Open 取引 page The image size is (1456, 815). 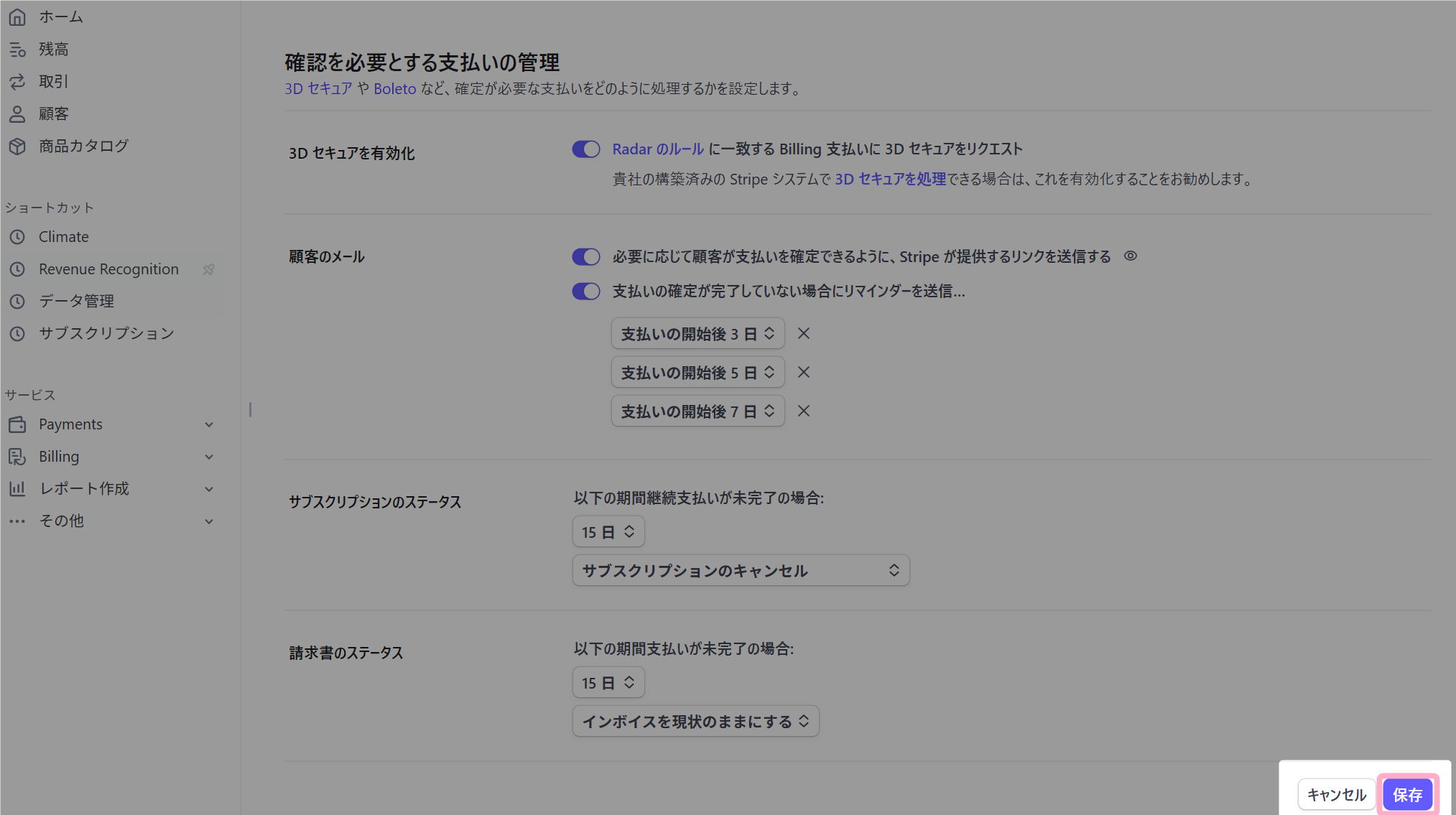pyautogui.click(x=54, y=82)
